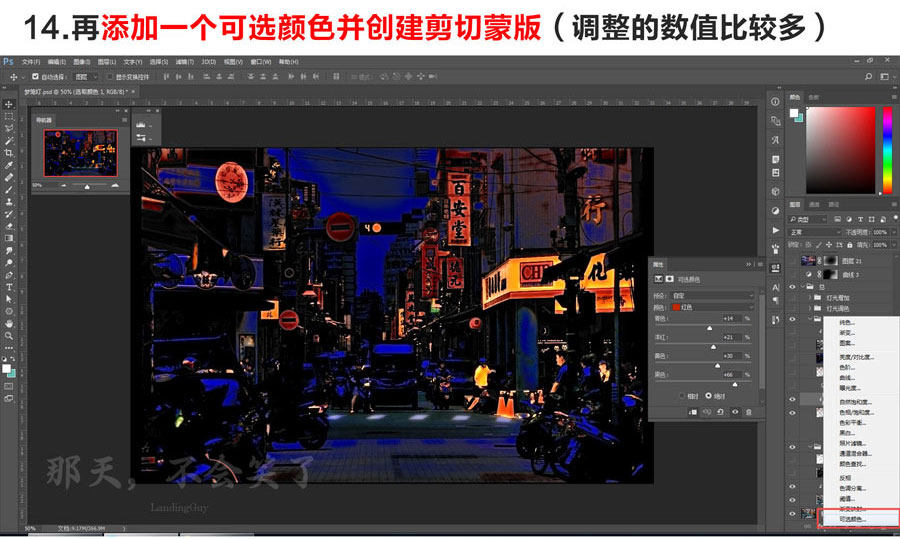
Task: Clip adjustment to layer in Properties panel
Action: pos(693,412)
